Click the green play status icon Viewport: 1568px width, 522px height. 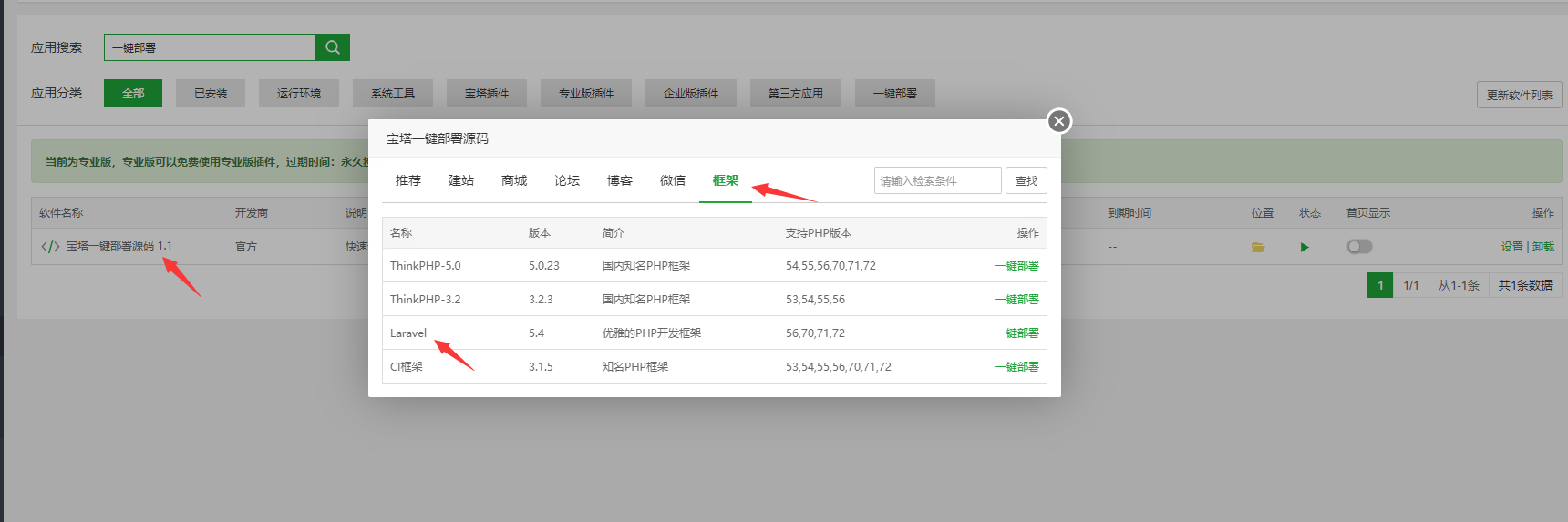[1305, 247]
